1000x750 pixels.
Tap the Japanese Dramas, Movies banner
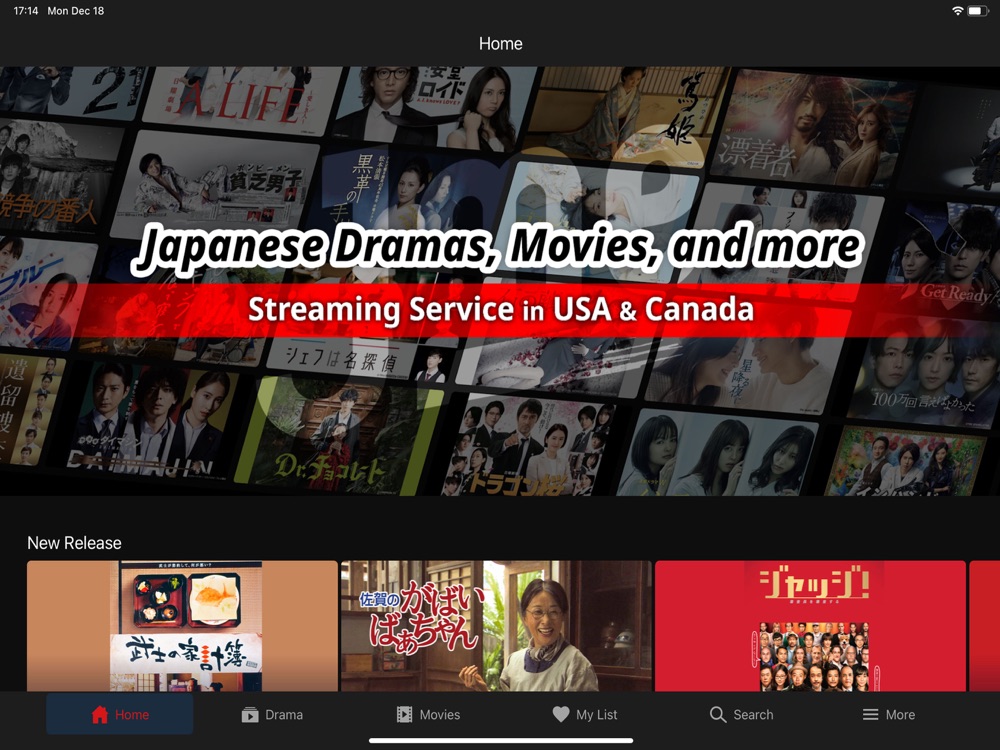[500, 281]
